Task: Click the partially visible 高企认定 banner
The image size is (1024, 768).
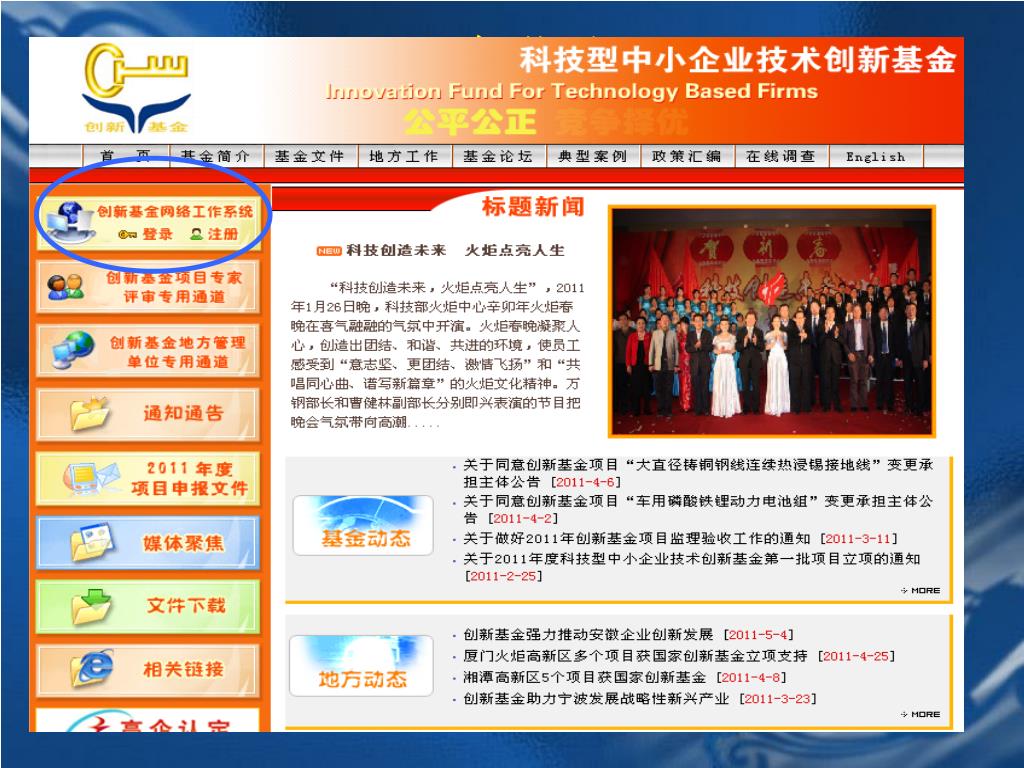Action: tap(148, 720)
